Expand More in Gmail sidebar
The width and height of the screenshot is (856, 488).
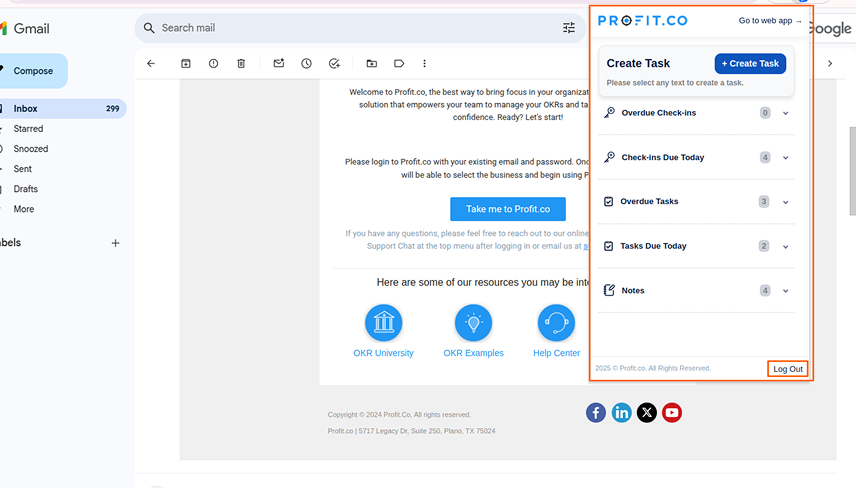click(x=23, y=209)
